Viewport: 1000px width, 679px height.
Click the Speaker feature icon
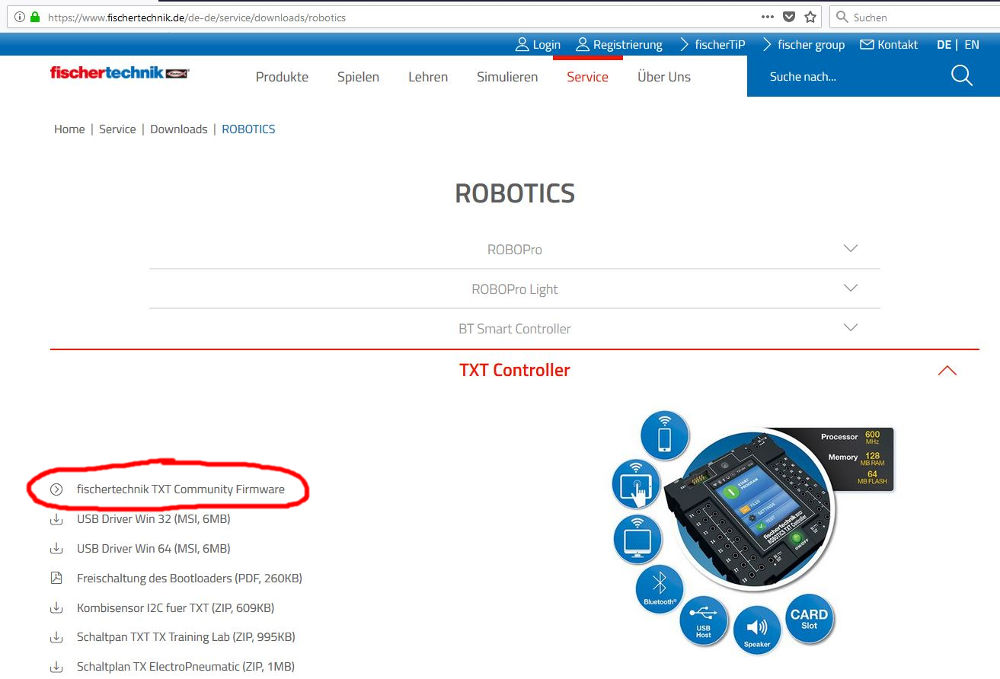757,629
